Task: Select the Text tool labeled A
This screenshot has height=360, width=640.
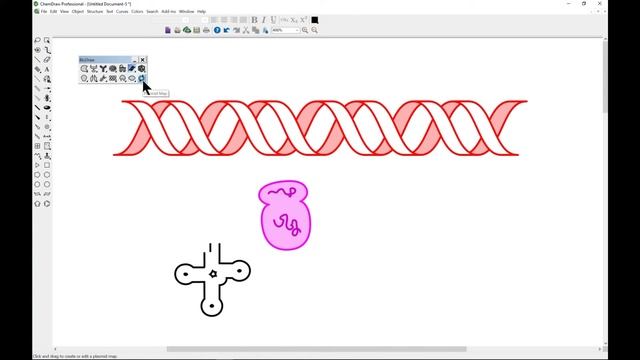Action: pyautogui.click(x=47, y=69)
